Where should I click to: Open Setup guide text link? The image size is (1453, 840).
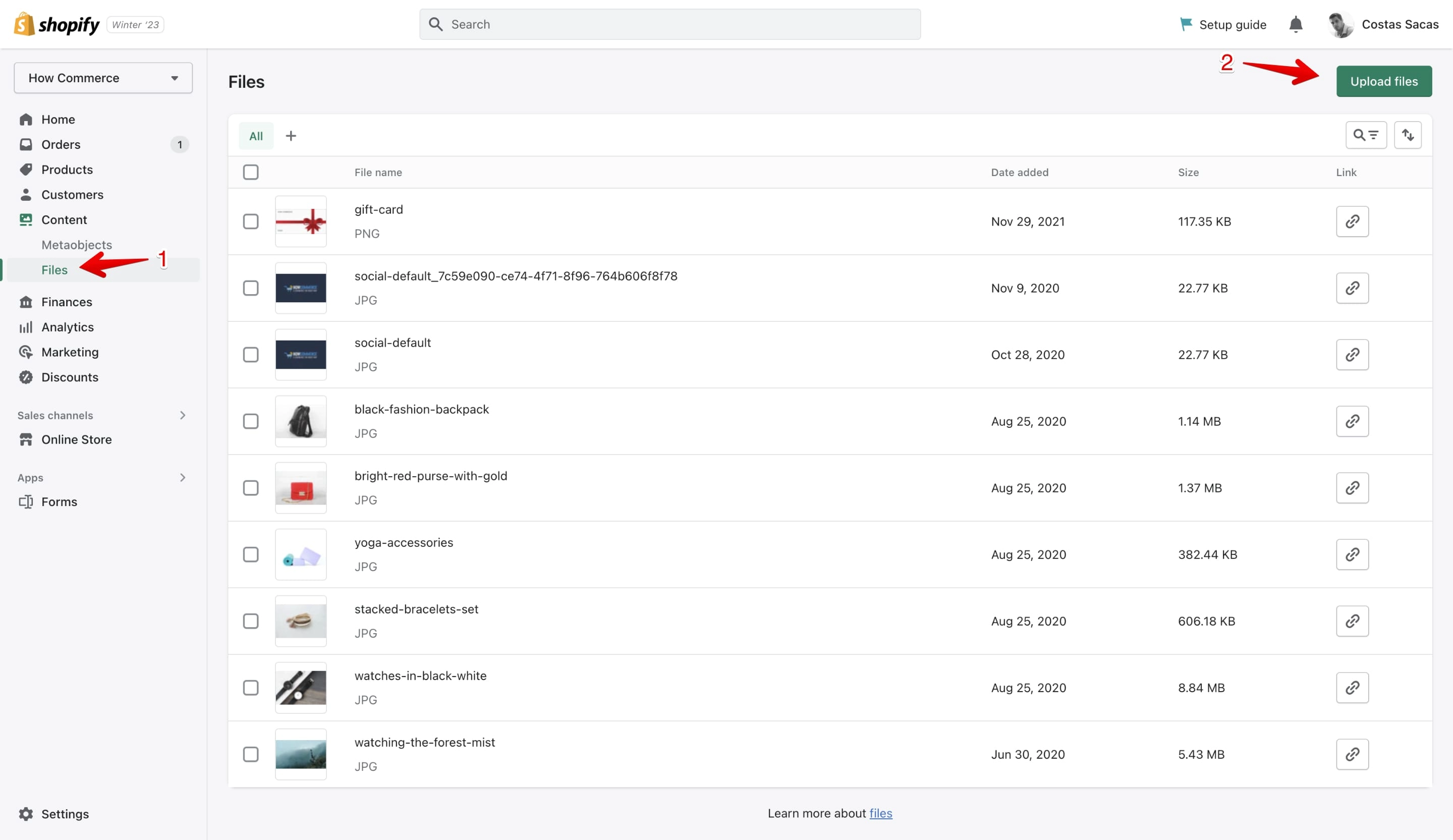coord(1233,24)
